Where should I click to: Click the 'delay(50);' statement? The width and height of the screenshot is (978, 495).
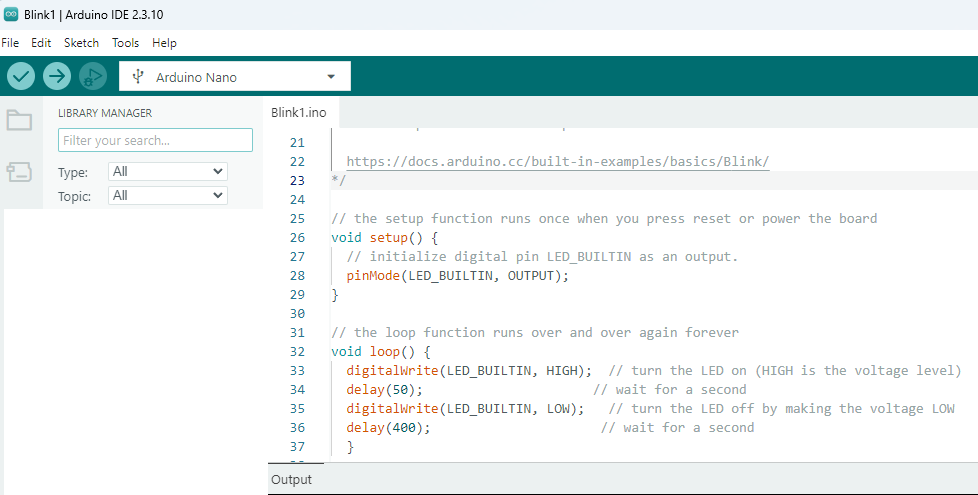(x=384, y=390)
